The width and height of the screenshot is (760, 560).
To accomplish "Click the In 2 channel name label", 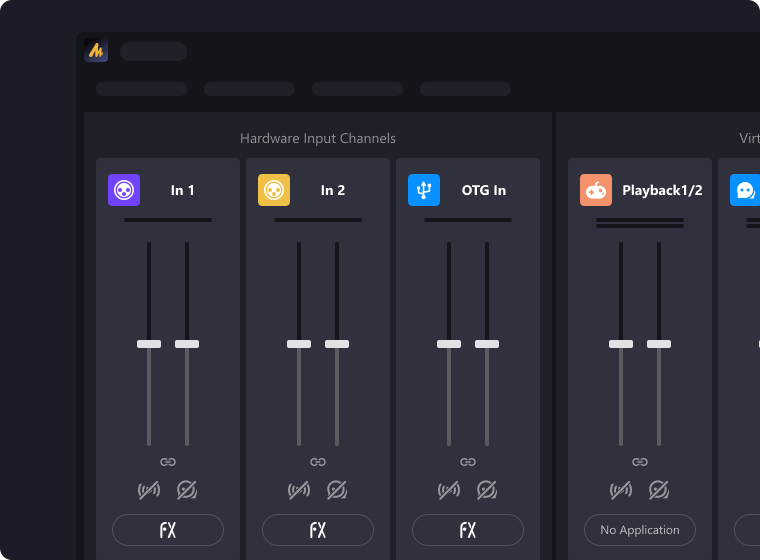I will click(332, 190).
